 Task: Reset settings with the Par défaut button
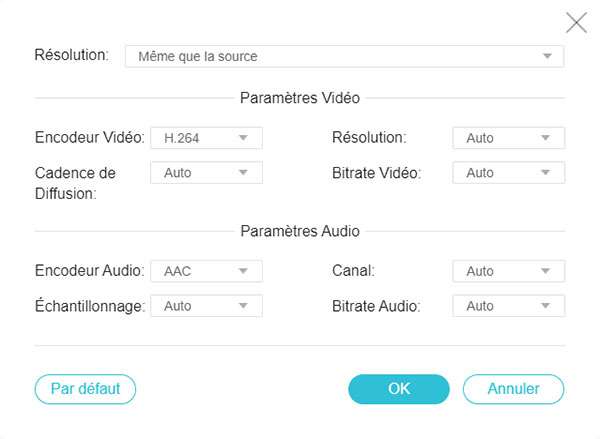coord(85,389)
